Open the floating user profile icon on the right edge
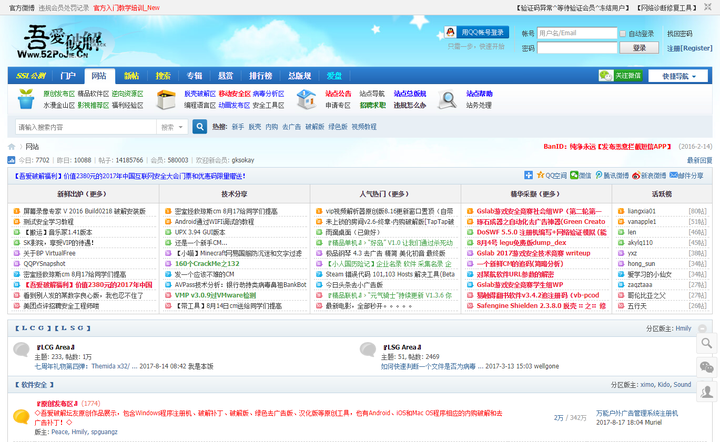Viewport: 720px width, 442px height. click(706, 392)
